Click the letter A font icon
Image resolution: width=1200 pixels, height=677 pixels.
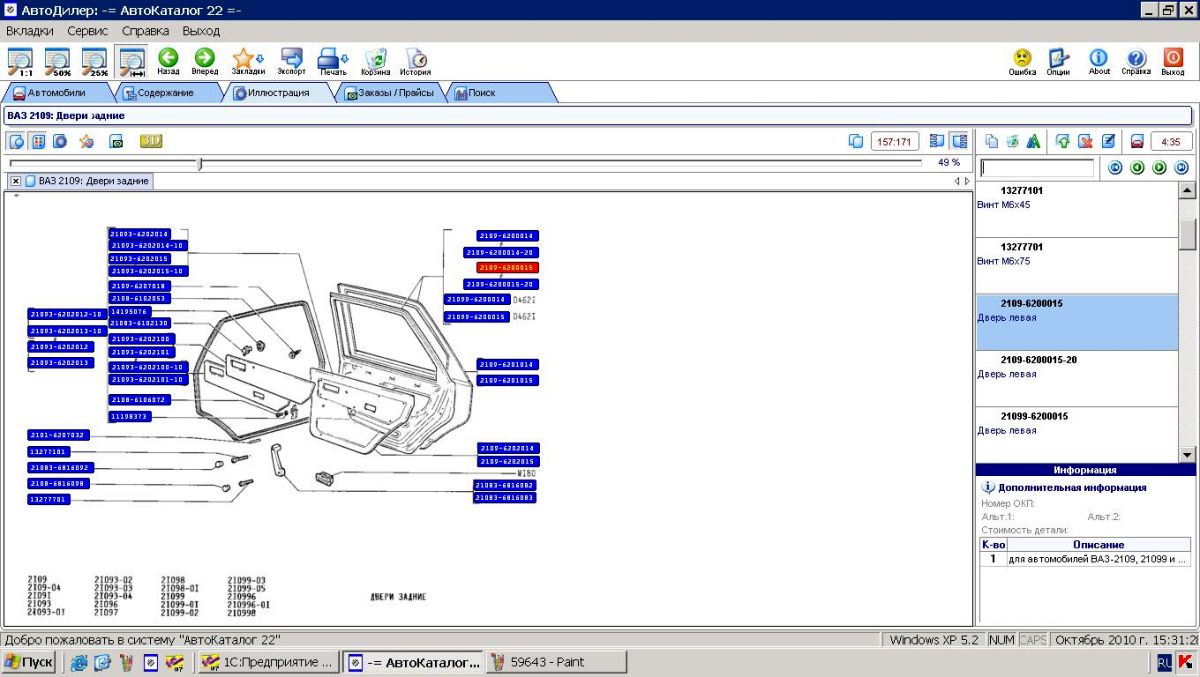point(1033,141)
